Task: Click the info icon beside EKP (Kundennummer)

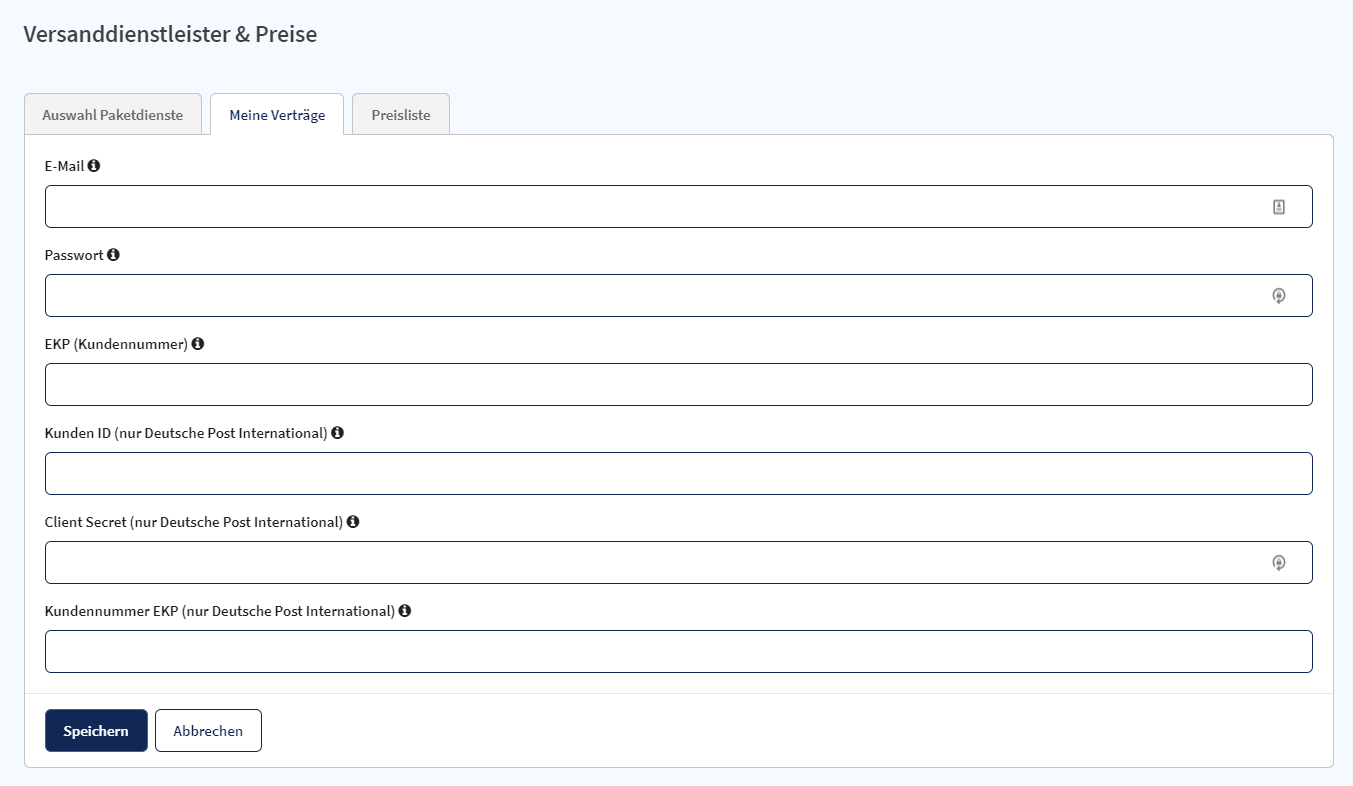Action: [x=198, y=344]
